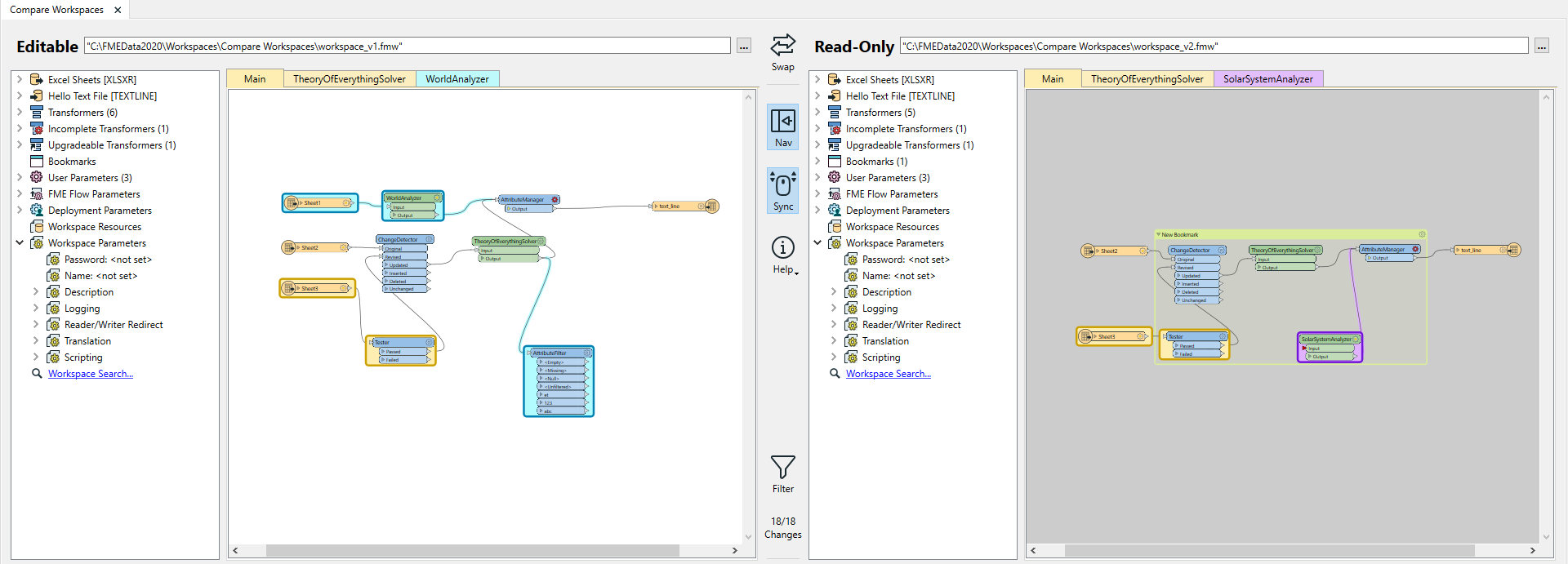Click the Excel Sheets reader icon in Editable tree
The width and height of the screenshot is (1568, 564).
(37, 79)
